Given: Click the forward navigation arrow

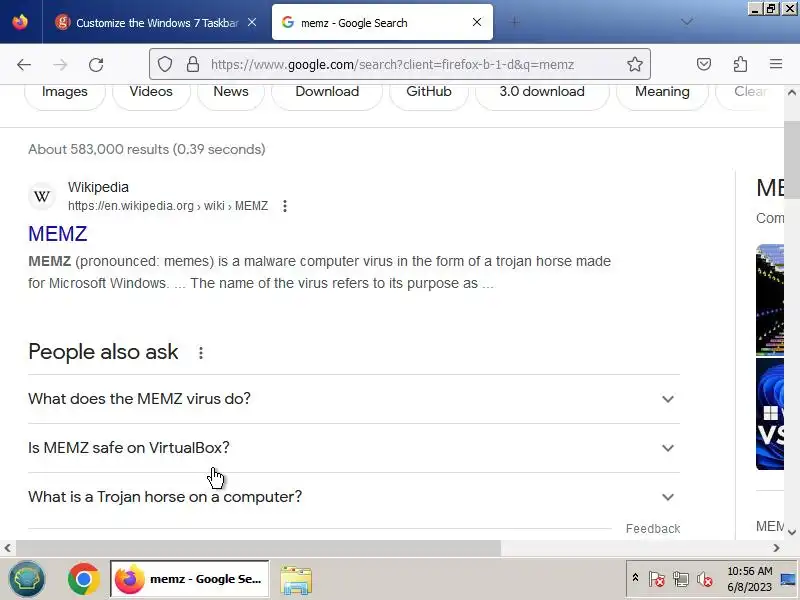Looking at the screenshot, I should click(x=60, y=65).
